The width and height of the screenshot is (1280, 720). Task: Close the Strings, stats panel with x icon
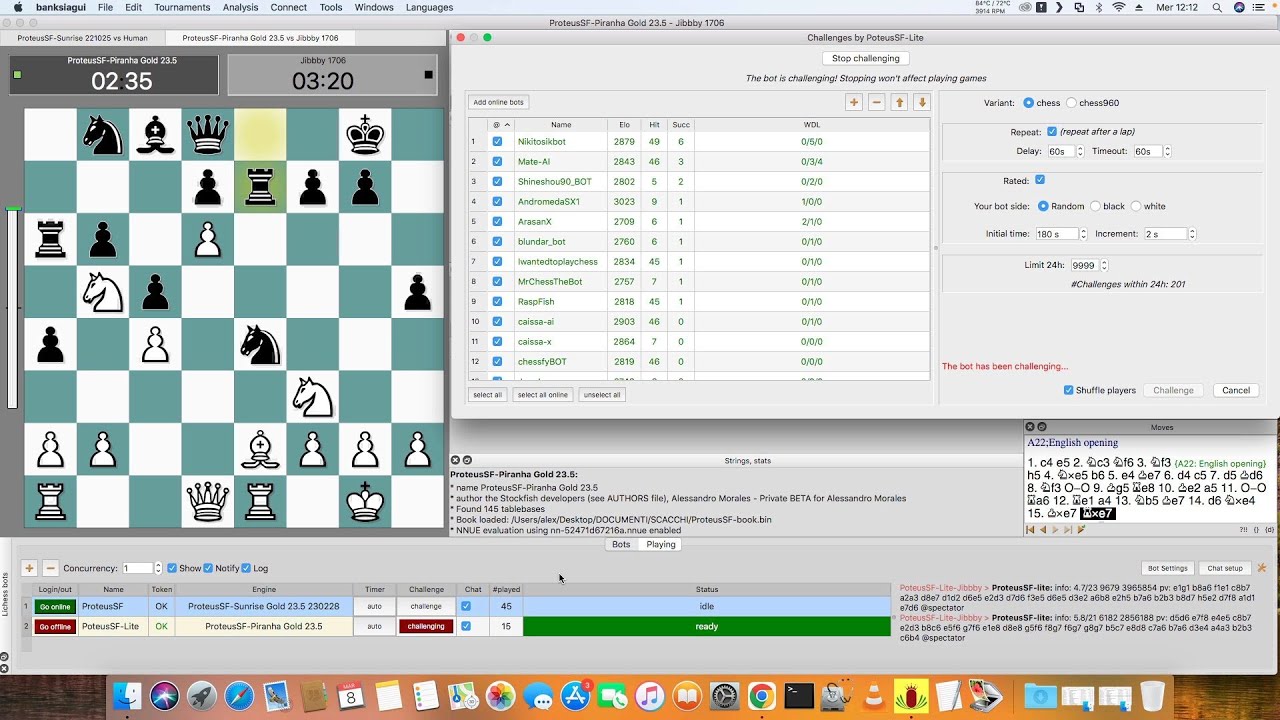[x=456, y=460]
